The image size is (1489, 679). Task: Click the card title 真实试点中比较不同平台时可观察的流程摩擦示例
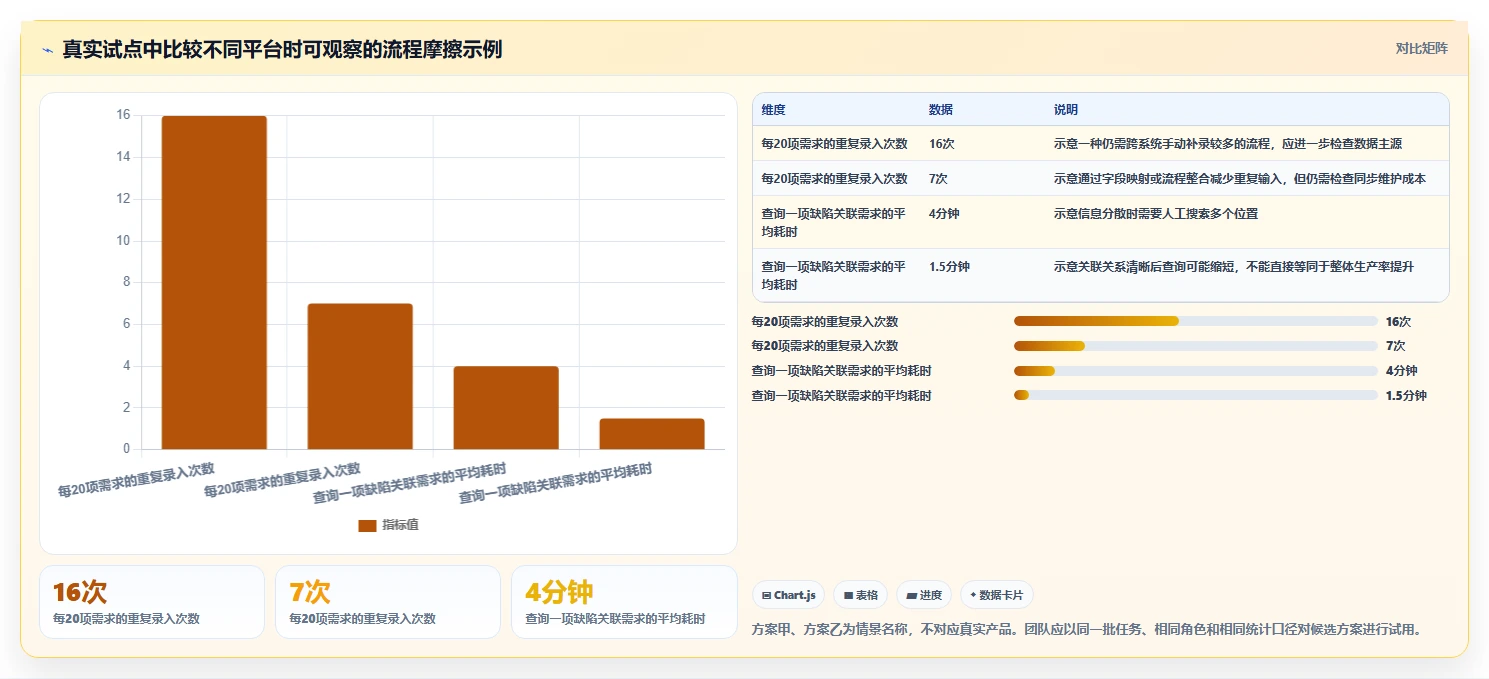pyautogui.click(x=282, y=49)
